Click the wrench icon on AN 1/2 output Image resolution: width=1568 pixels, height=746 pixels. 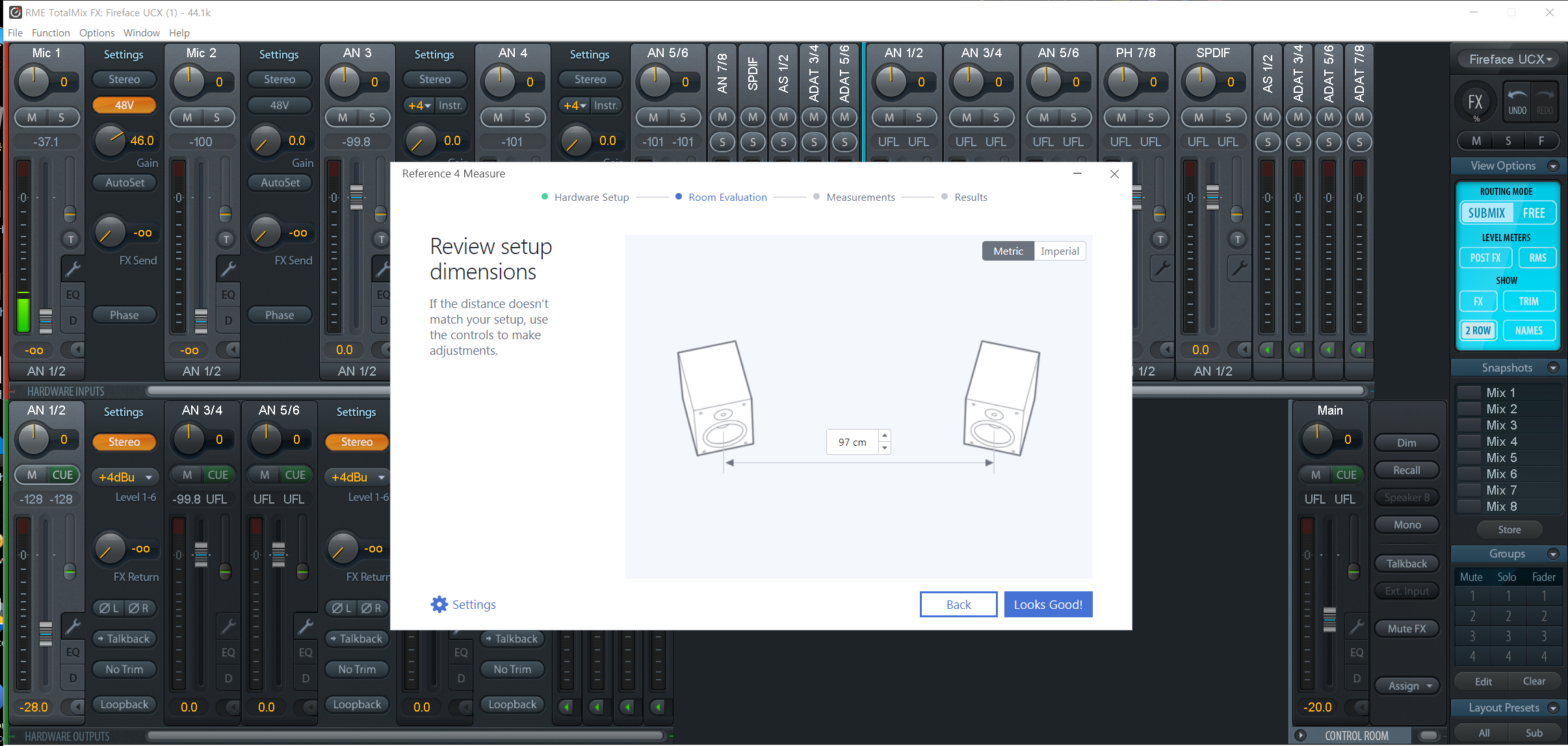click(72, 626)
